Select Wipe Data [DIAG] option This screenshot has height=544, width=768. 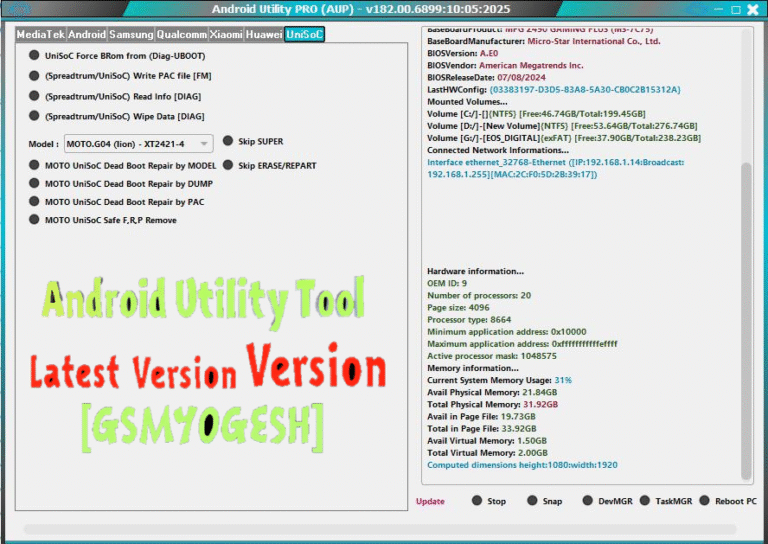click(x=34, y=116)
